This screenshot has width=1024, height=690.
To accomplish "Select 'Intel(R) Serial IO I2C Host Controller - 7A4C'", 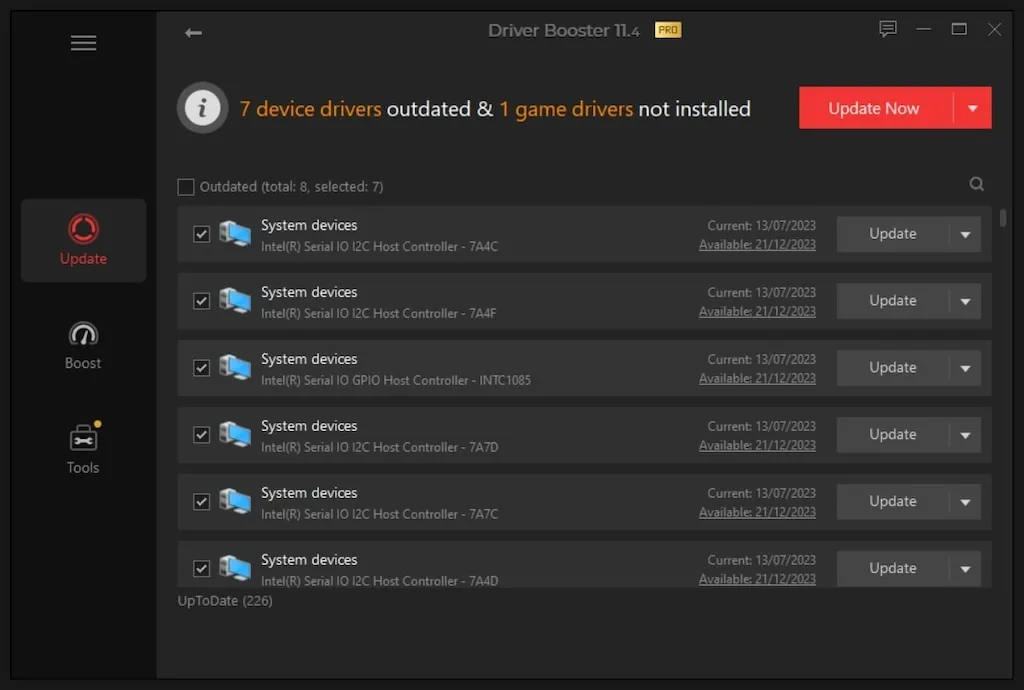I will tap(379, 247).
